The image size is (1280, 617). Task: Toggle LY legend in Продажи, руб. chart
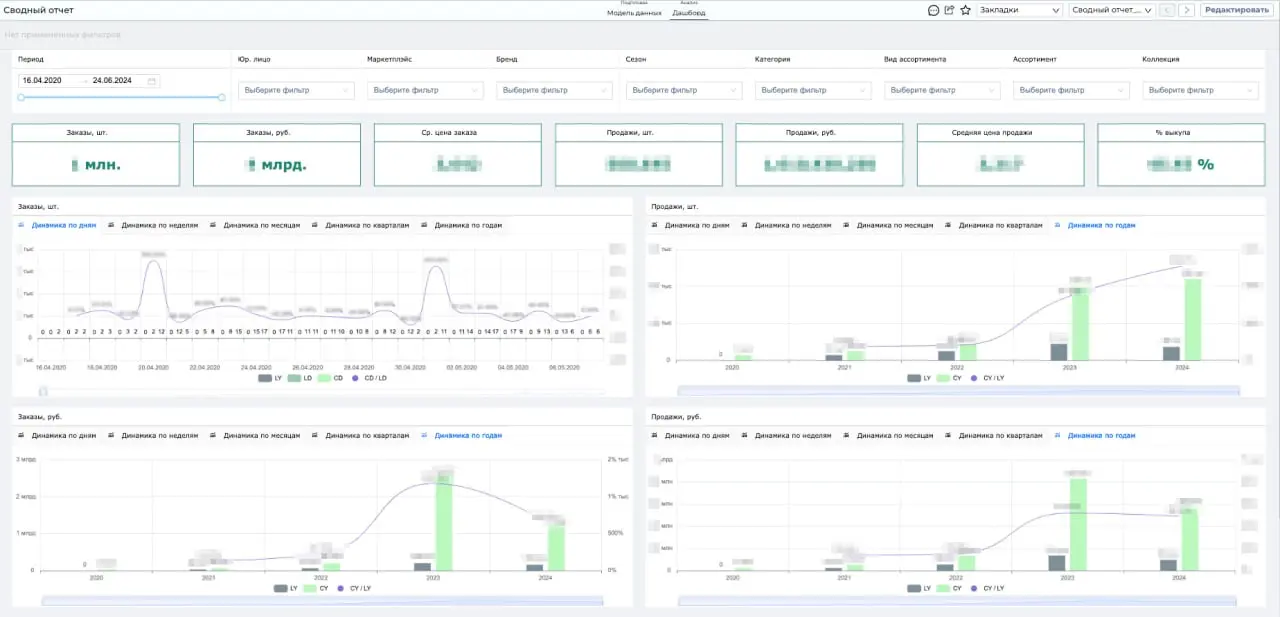pos(919,588)
